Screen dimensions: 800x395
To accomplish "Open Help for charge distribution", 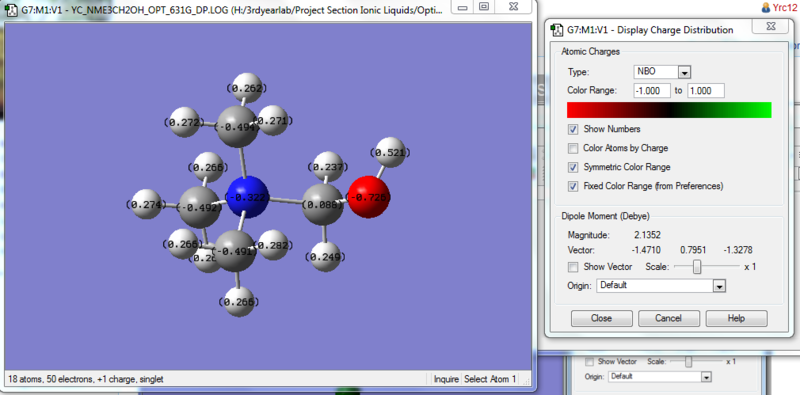I will point(736,318).
